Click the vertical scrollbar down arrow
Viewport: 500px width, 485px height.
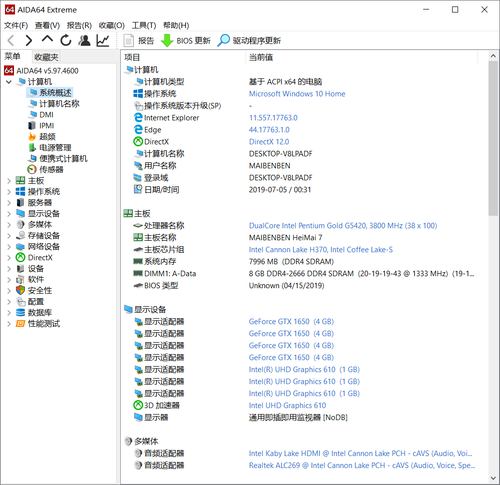[493, 479]
